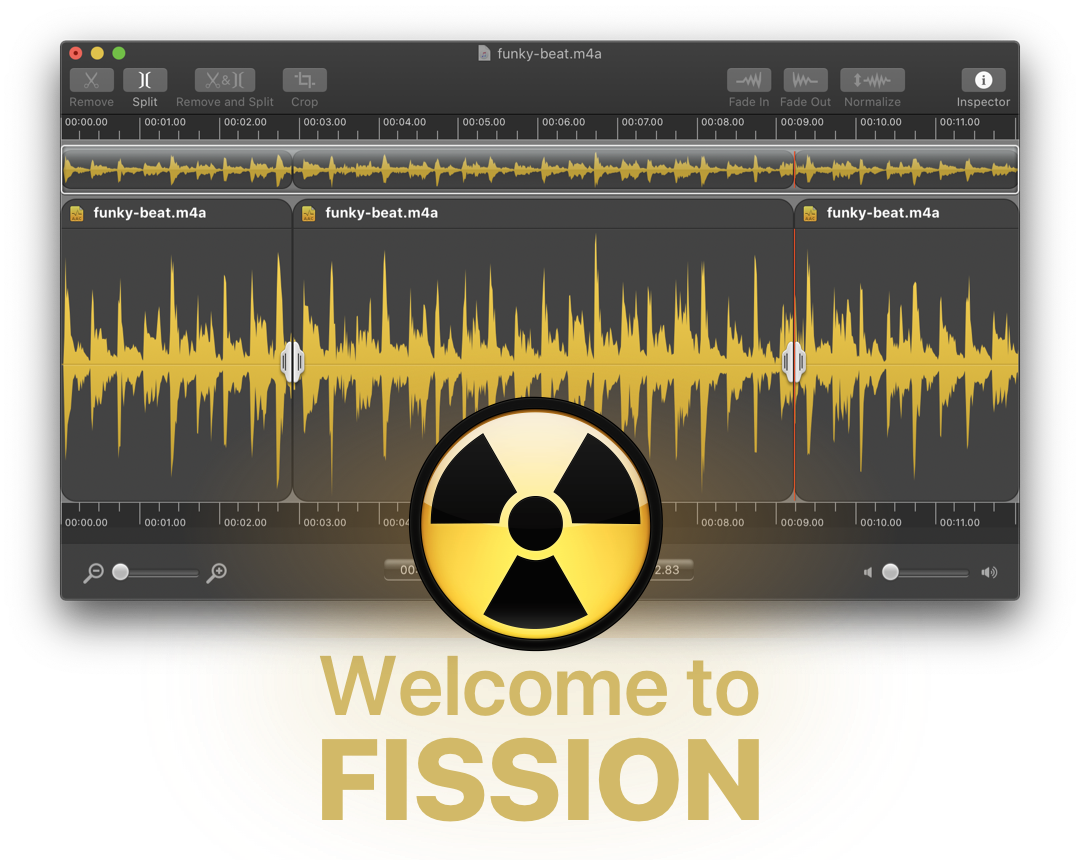The image size is (1080, 860).
Task: Apply Fade In effect icon
Action: tap(749, 81)
